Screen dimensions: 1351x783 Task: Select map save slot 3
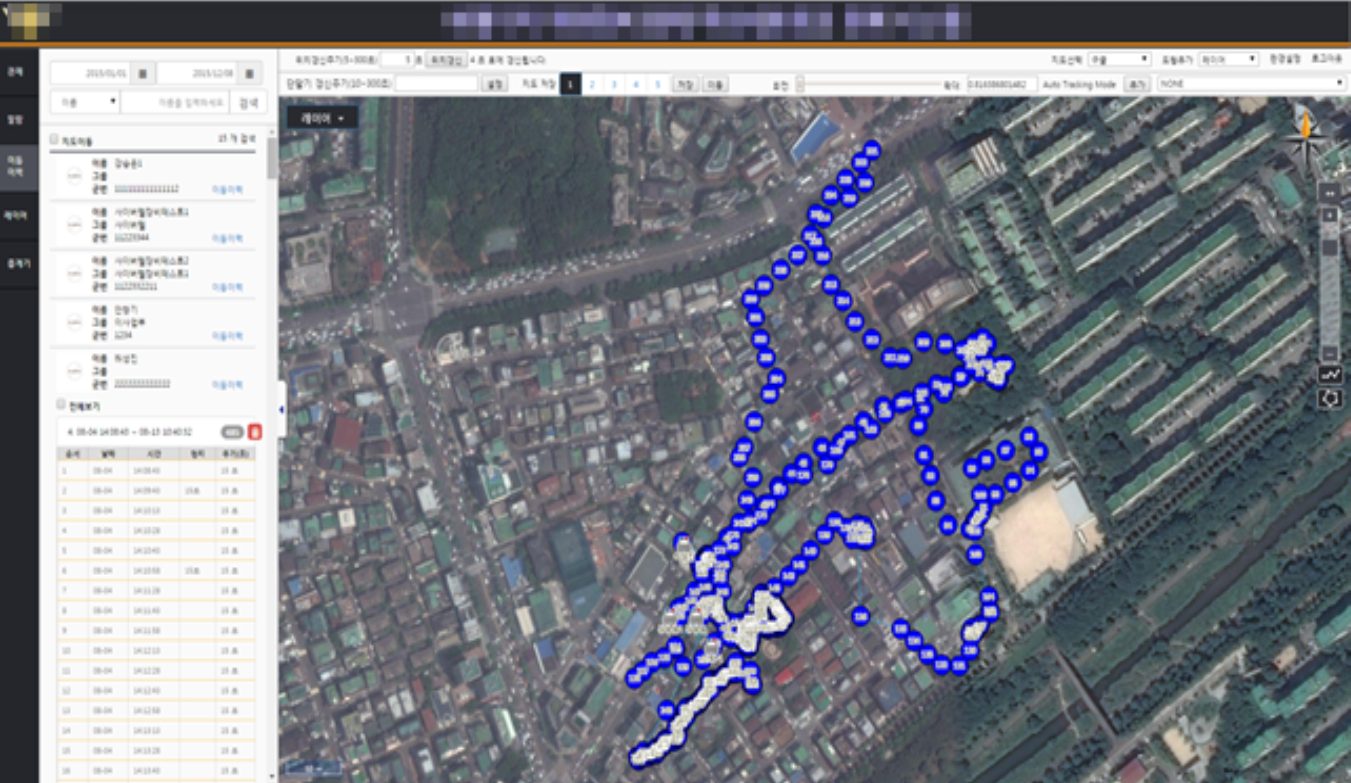[x=613, y=84]
